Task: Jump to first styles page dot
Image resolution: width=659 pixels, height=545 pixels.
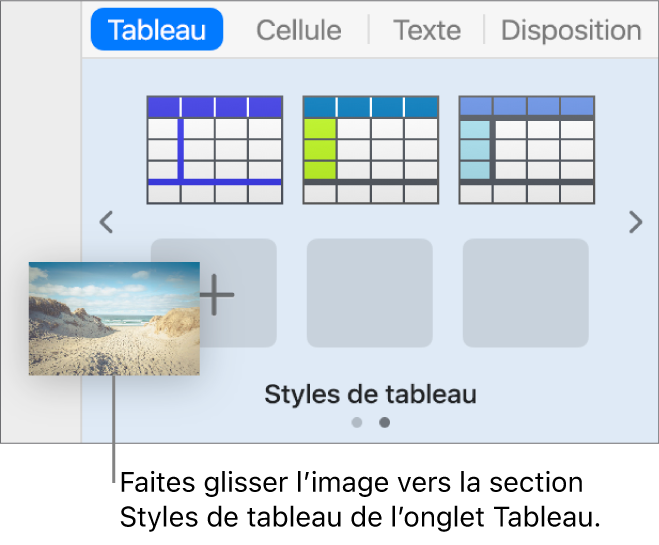Action: [x=357, y=422]
